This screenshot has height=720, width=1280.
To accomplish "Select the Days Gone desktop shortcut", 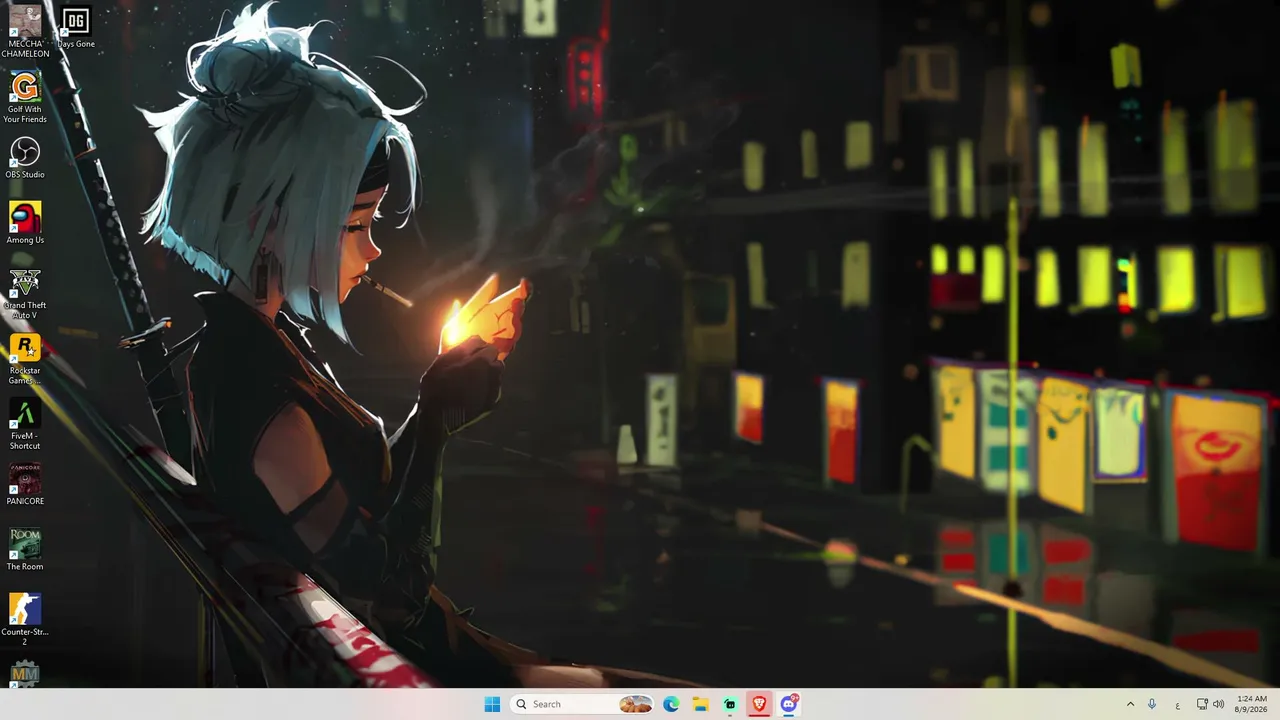I will (76, 27).
